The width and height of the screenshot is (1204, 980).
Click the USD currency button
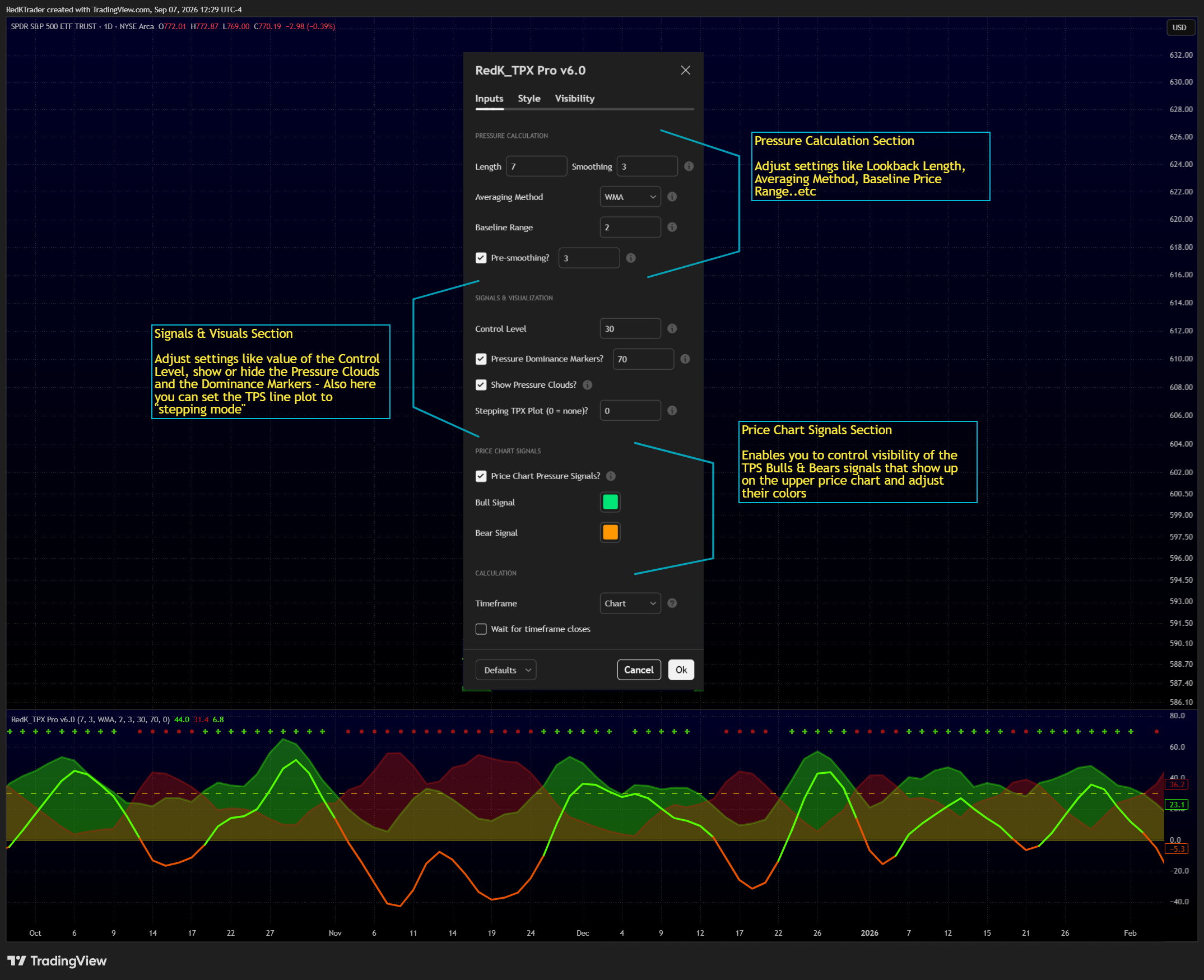coord(1180,27)
